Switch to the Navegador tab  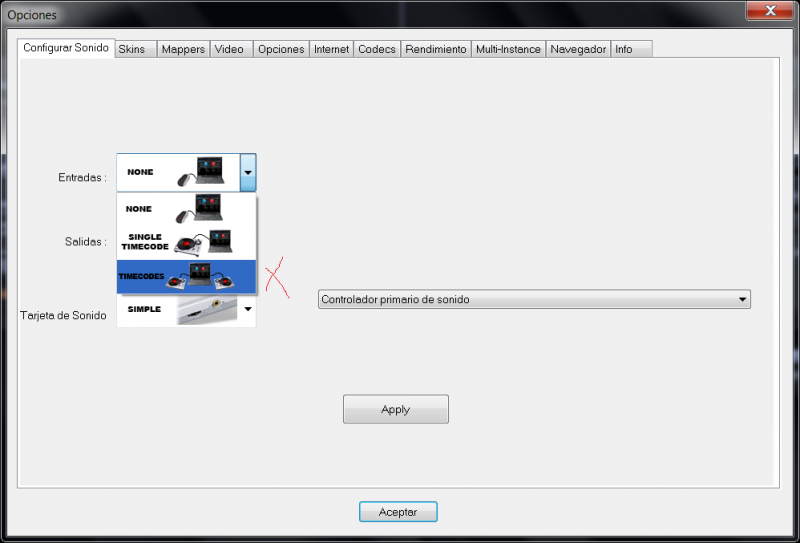(578, 50)
